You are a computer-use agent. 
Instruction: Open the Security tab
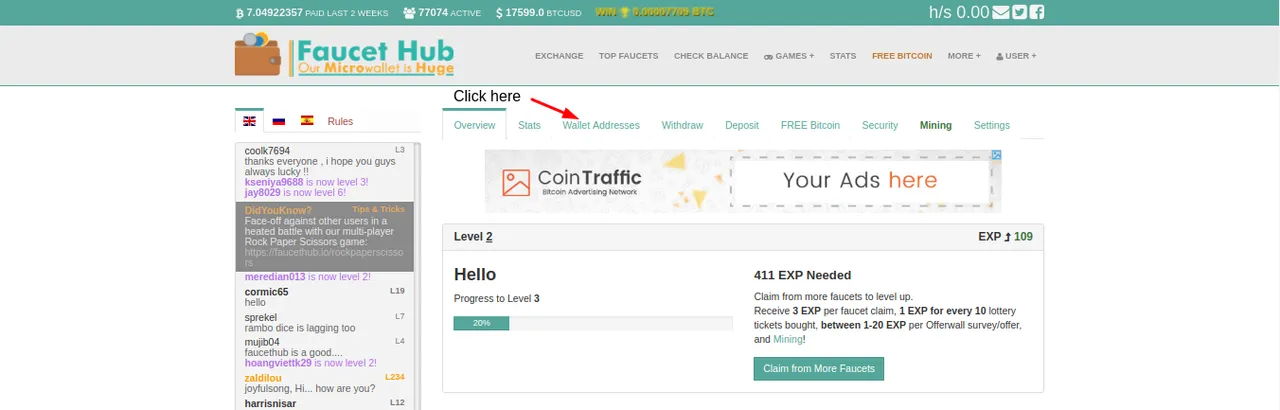880,125
